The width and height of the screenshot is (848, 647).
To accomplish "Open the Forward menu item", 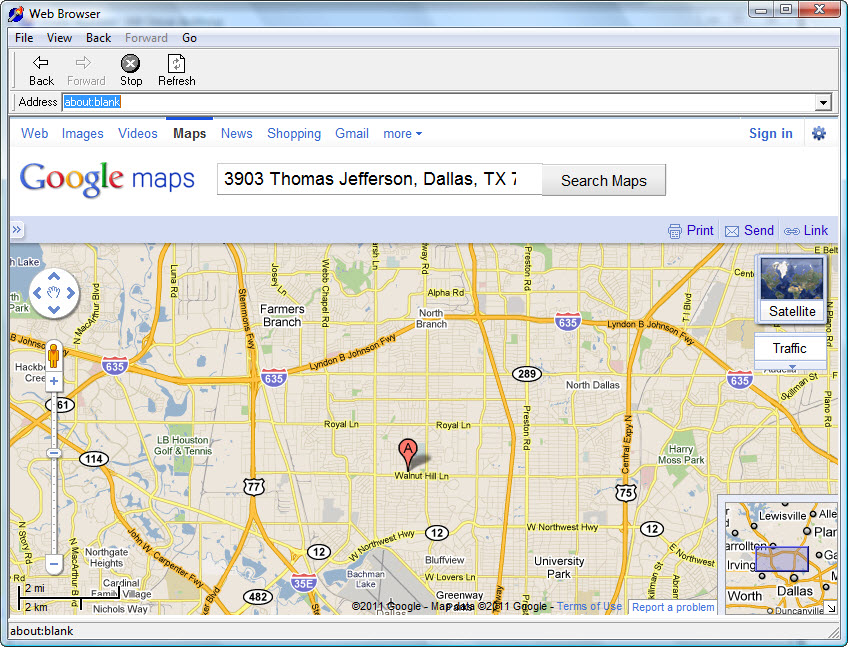I will coord(146,38).
